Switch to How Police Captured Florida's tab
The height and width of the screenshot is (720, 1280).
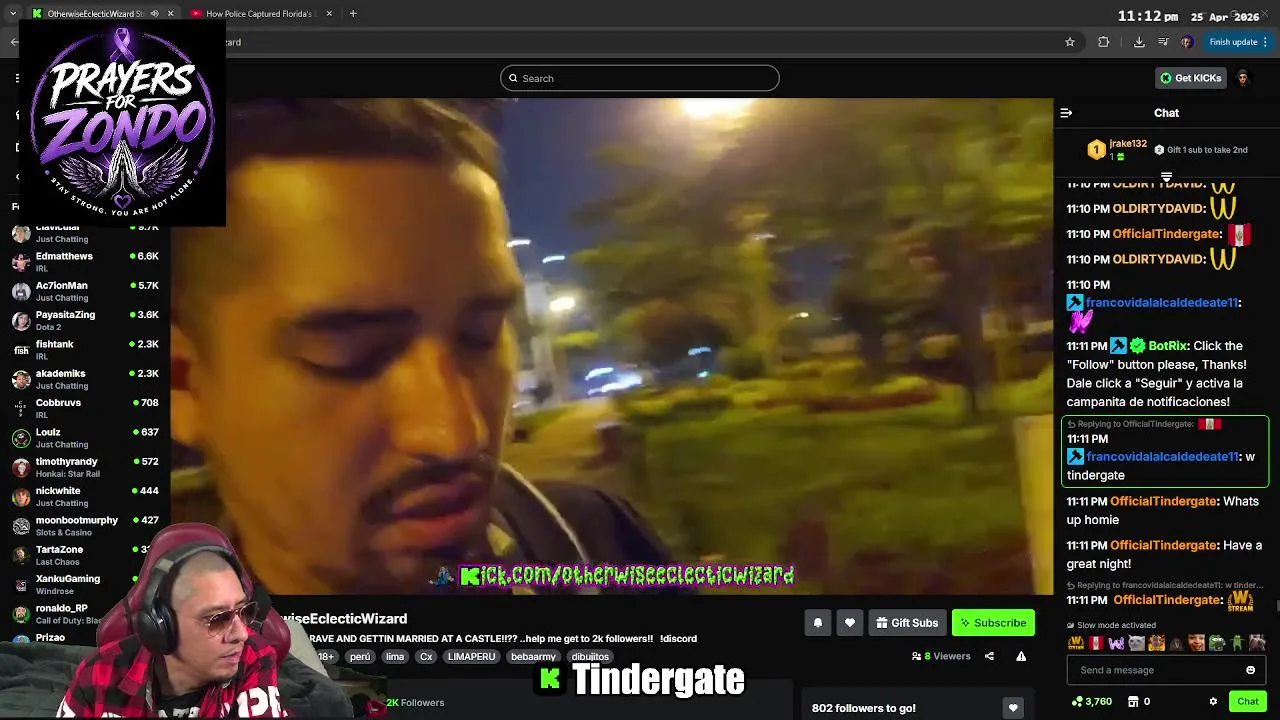[258, 14]
